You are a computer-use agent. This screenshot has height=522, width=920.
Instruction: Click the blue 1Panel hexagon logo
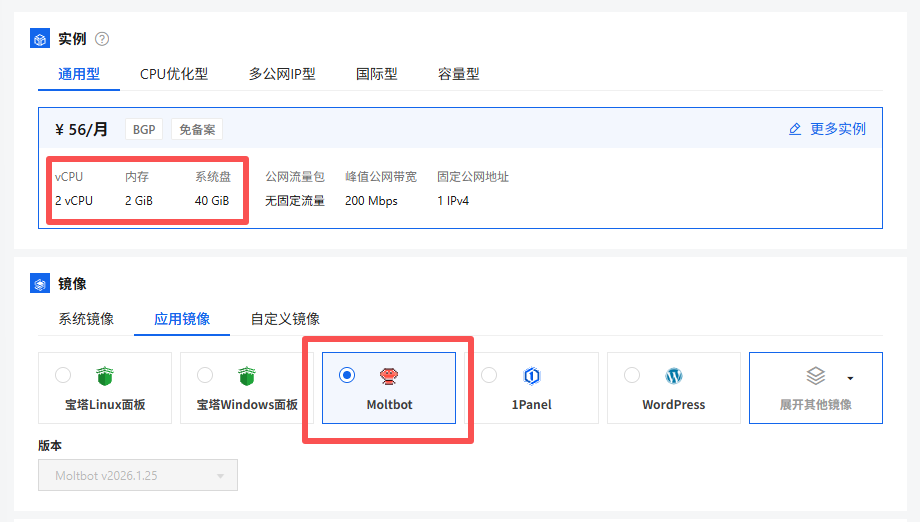pos(532,376)
